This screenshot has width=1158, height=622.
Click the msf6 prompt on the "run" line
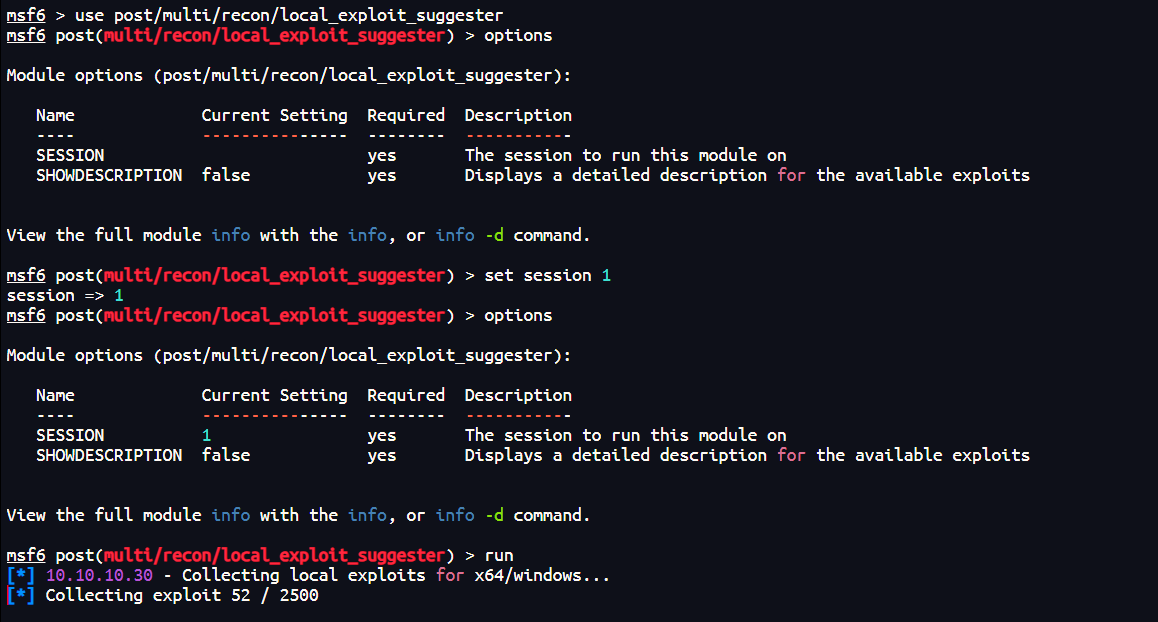[26, 556]
